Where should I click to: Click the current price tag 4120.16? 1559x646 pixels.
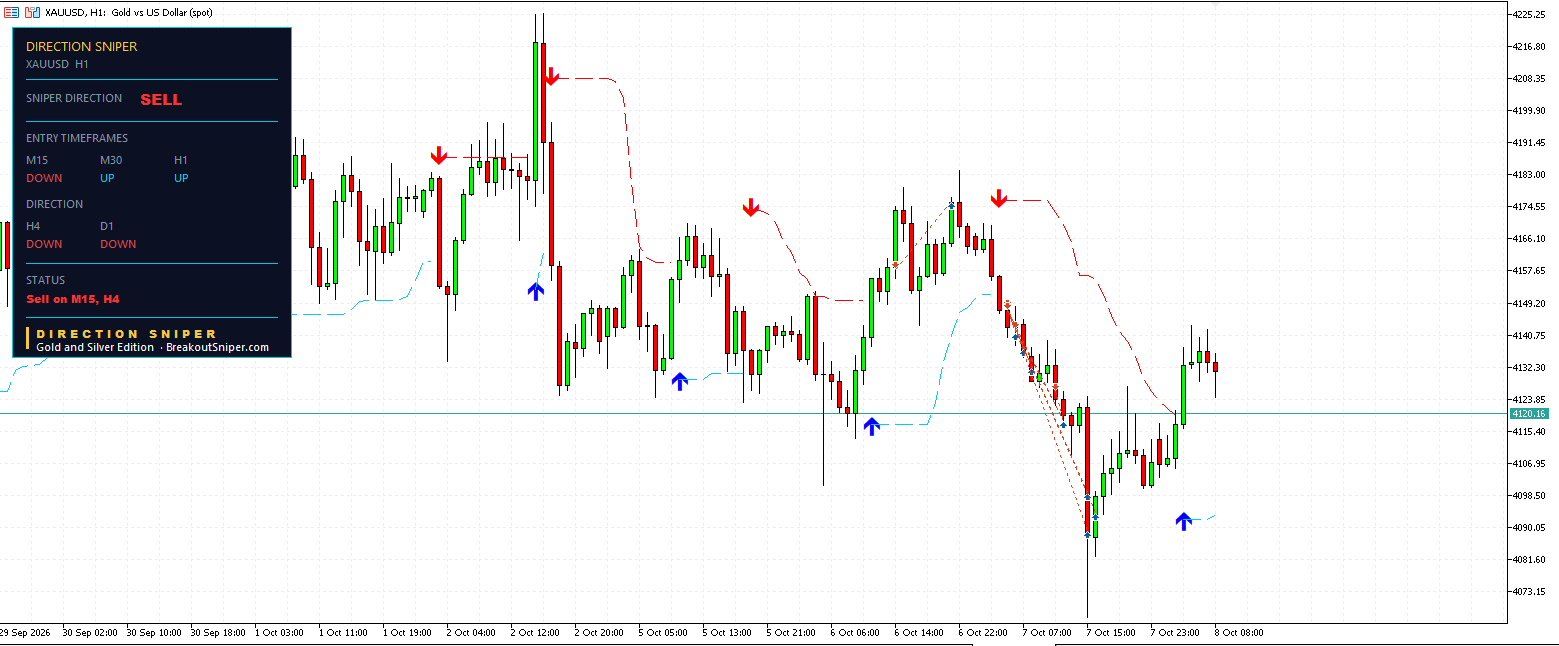(1530, 413)
